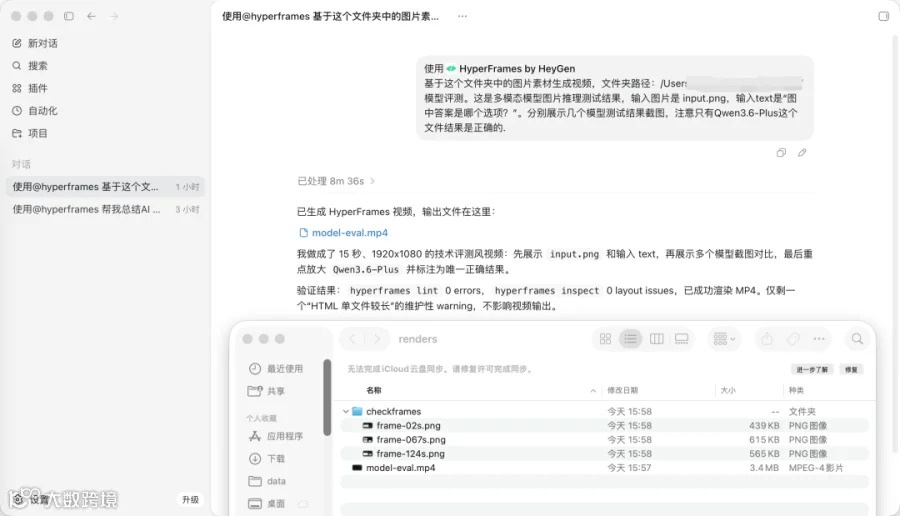Switch Finder to gallery view
900x516 pixels.
(681, 339)
